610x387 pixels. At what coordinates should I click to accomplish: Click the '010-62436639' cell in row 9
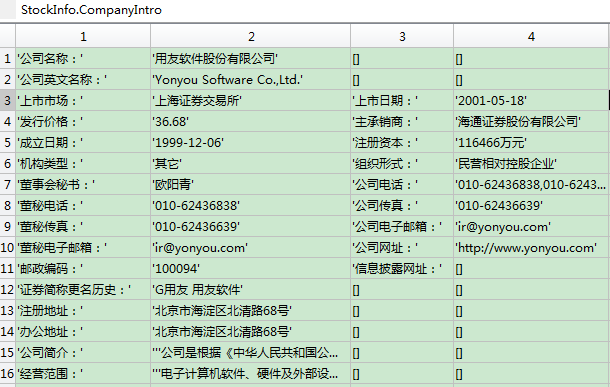tap(251, 227)
